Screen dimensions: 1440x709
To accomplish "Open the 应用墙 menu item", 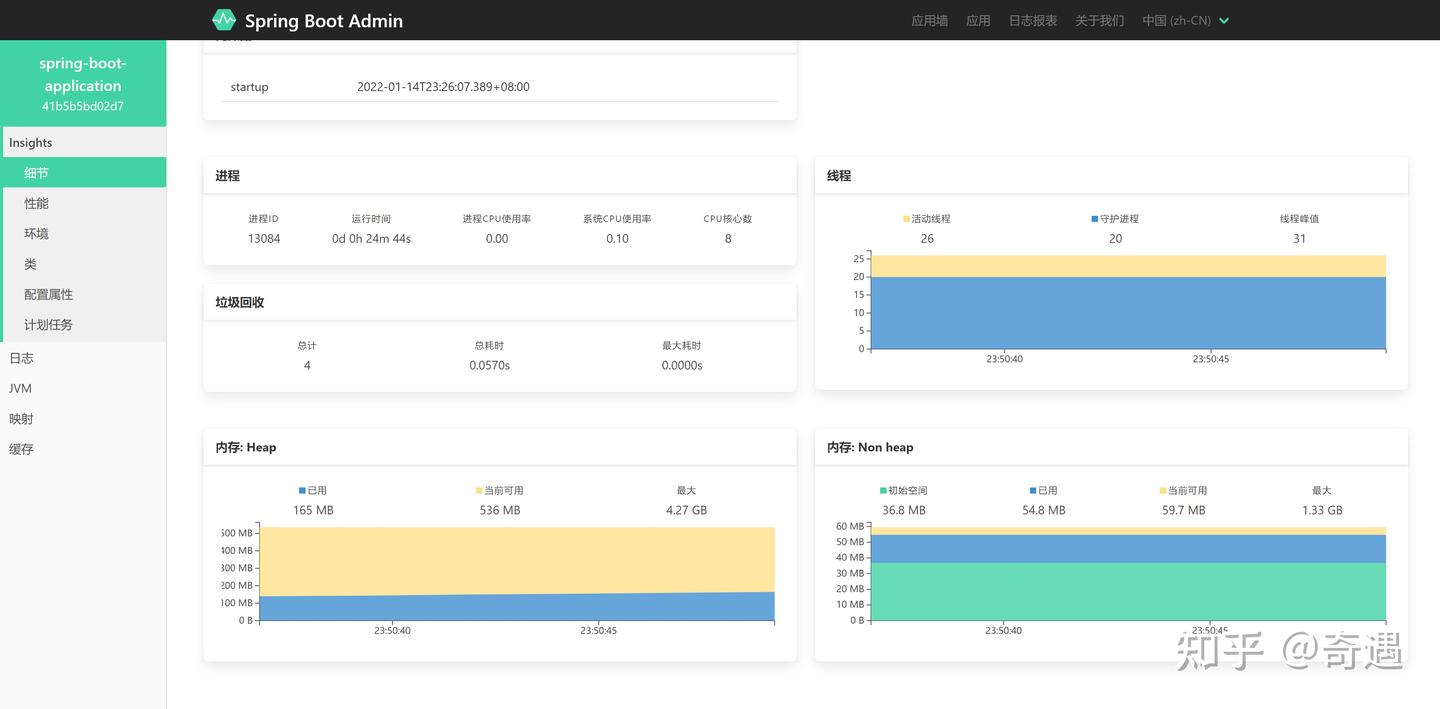I will (928, 20).
